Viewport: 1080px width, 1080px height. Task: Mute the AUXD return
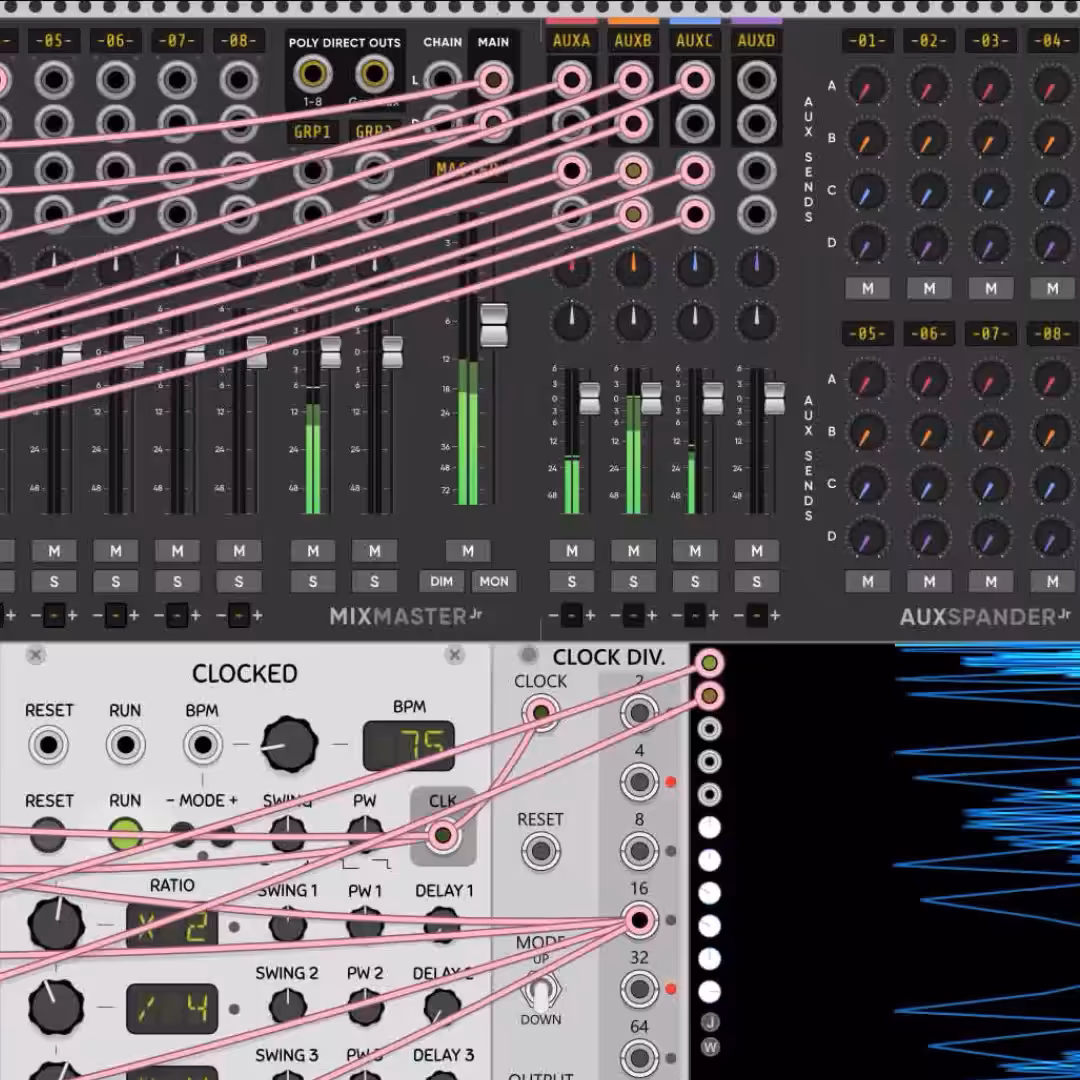[x=756, y=551]
